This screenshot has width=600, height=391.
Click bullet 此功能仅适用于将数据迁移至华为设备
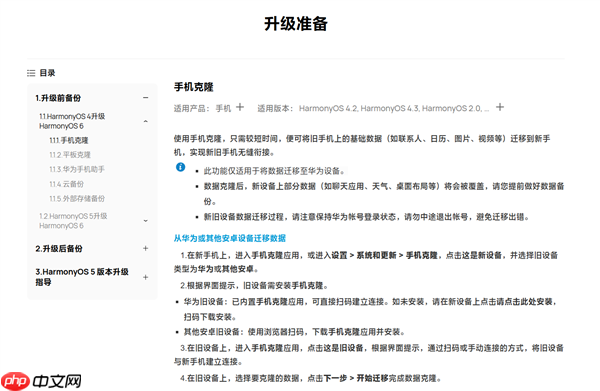coord(274,171)
